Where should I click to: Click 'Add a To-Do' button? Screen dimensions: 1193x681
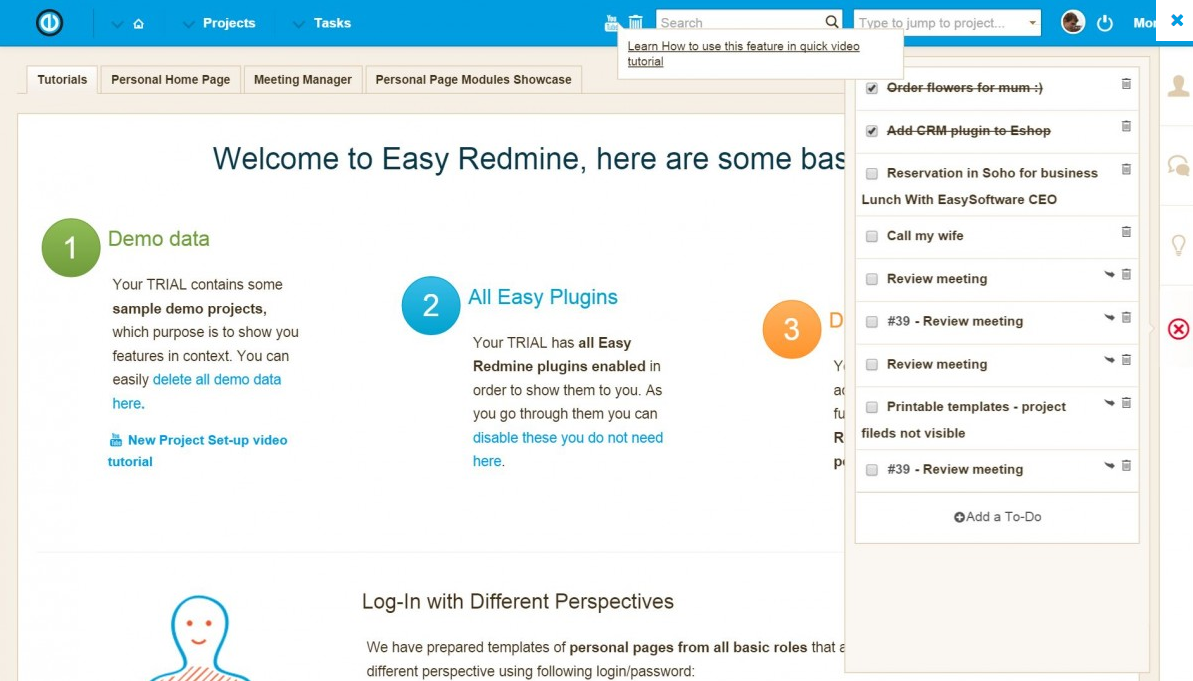(997, 517)
